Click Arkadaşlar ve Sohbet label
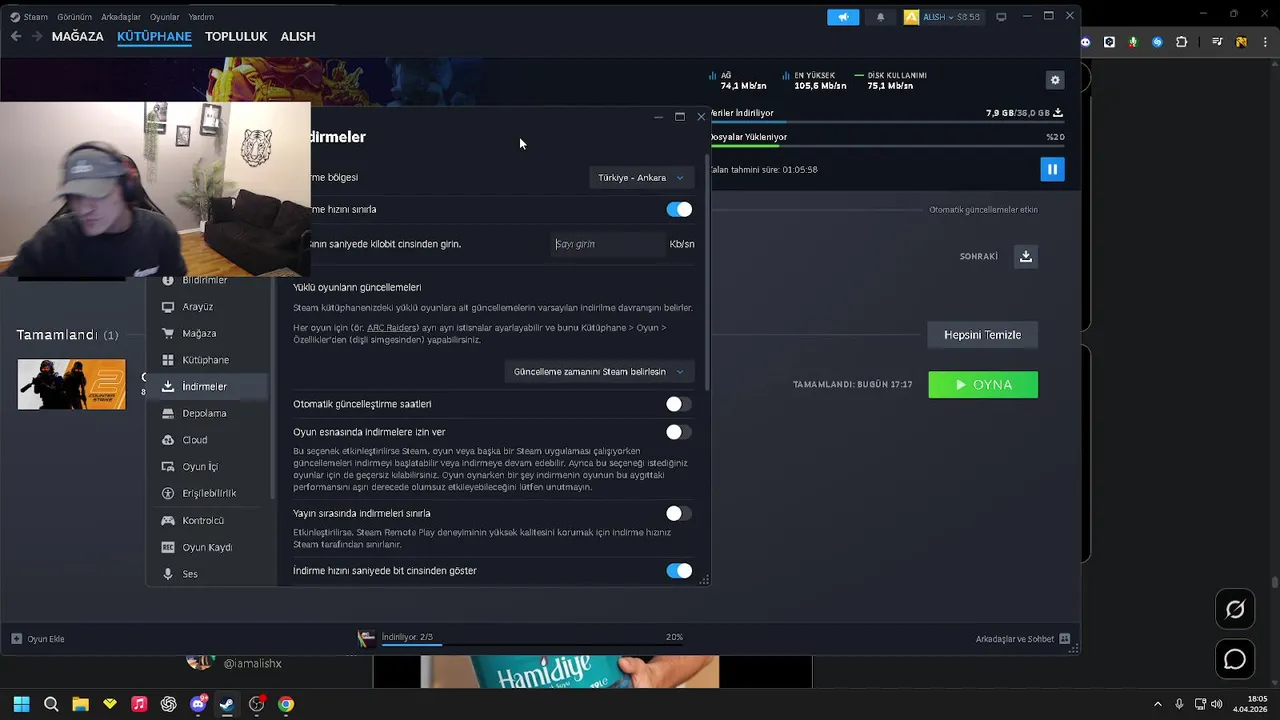Viewport: 1280px width, 720px height. point(1013,639)
